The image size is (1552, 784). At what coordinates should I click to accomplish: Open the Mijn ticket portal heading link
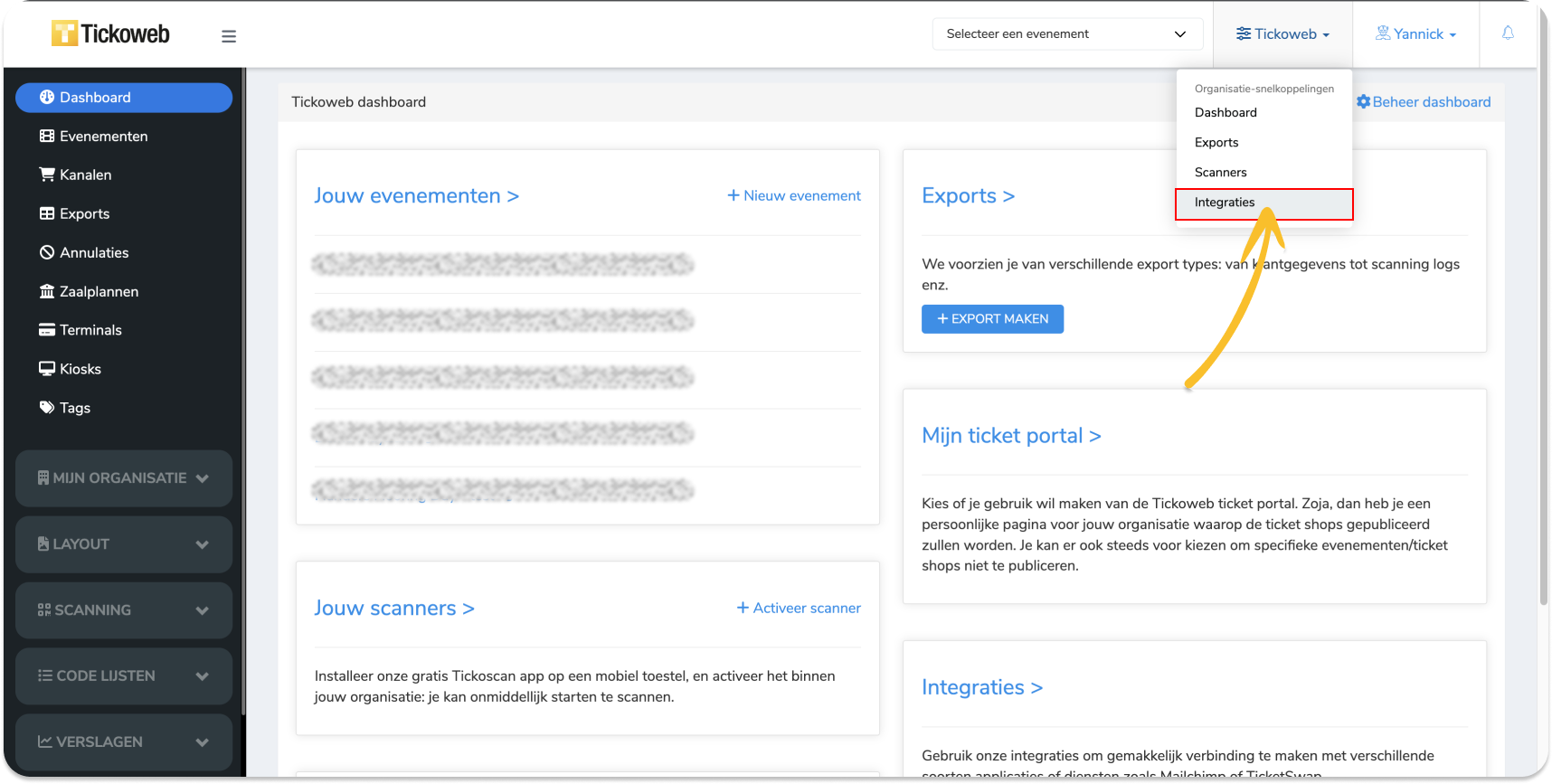[1011, 436]
